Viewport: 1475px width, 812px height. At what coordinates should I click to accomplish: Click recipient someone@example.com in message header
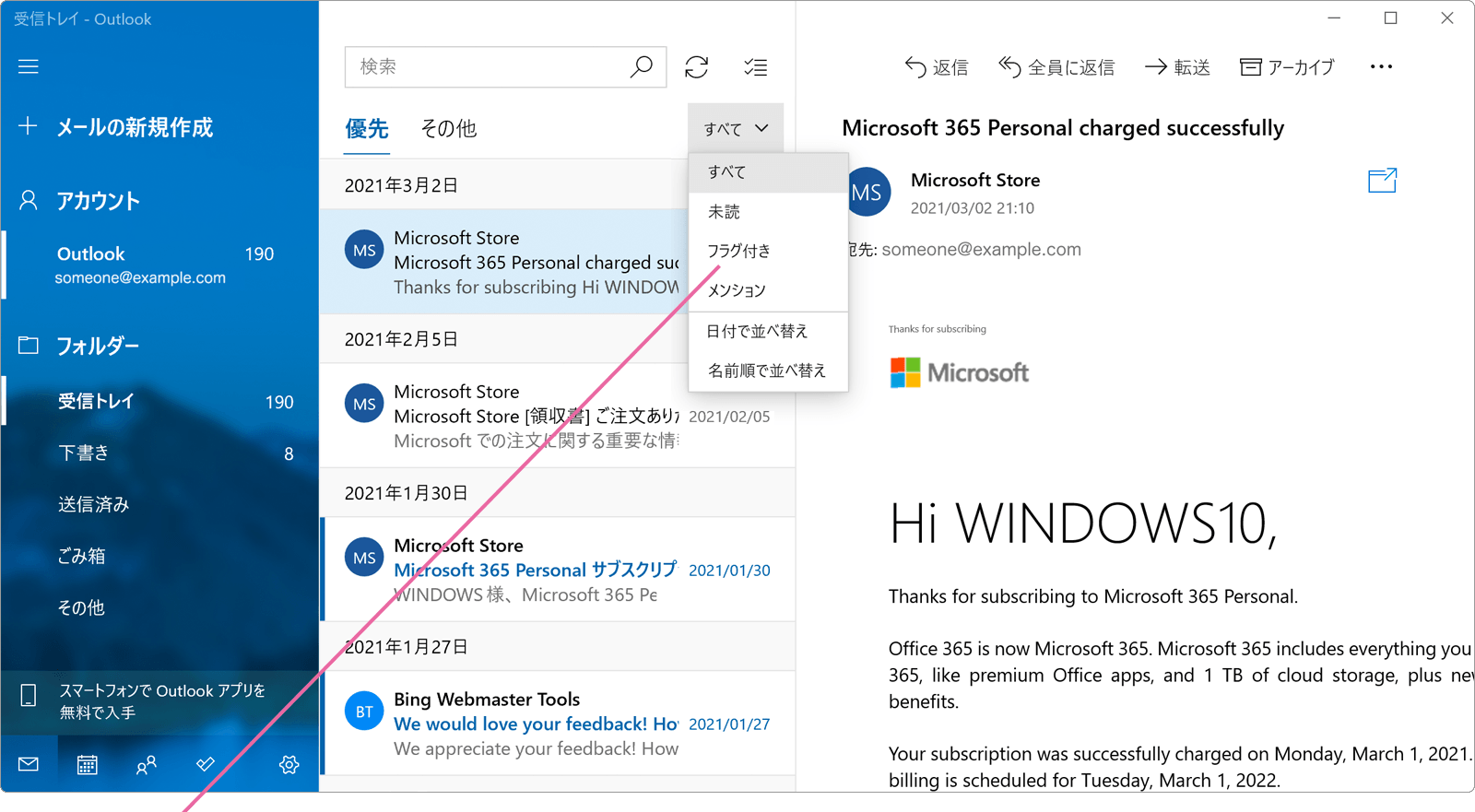(x=981, y=250)
